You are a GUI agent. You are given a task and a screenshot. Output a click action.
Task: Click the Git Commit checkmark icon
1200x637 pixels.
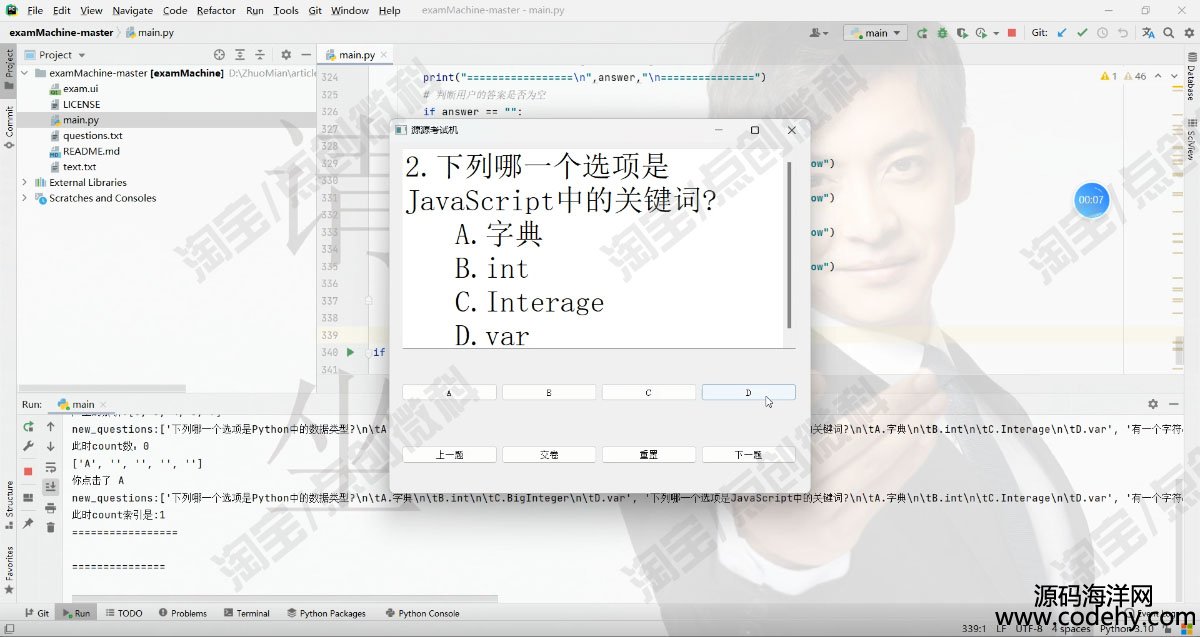(1082, 33)
